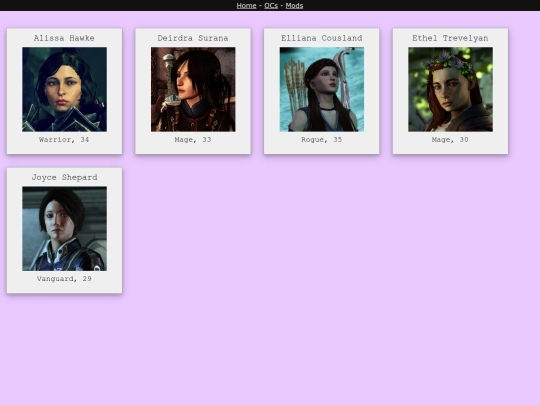Open Joyce Shepard portrait thumbnail
Viewport: 540px width, 405px height.
[x=64, y=229]
